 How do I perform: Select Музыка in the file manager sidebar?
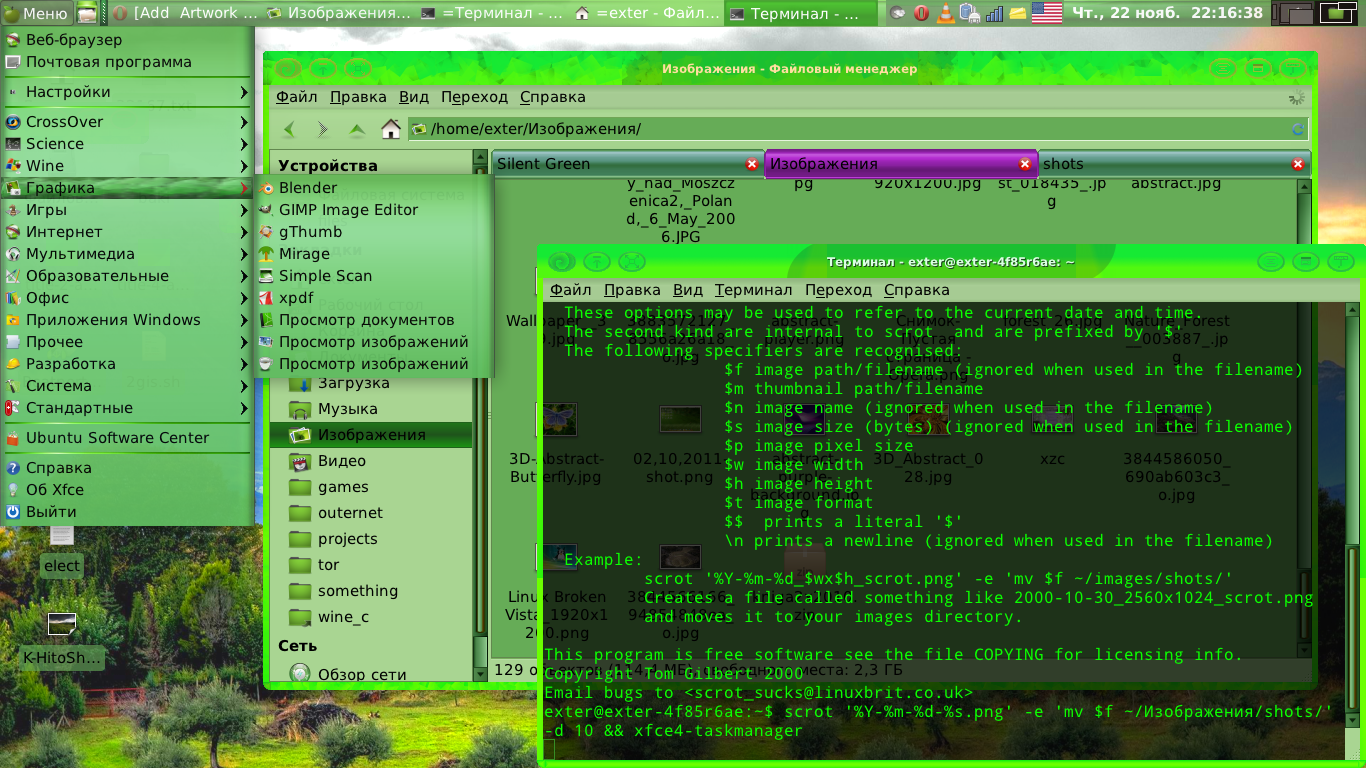point(370,409)
